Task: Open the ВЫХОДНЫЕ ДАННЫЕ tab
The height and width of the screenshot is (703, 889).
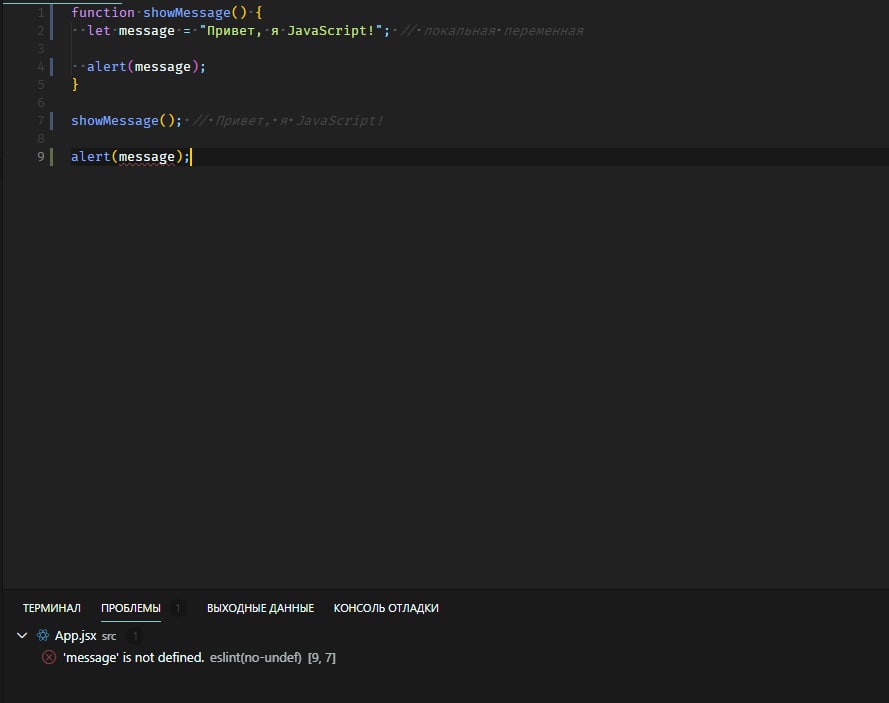Action: point(260,608)
